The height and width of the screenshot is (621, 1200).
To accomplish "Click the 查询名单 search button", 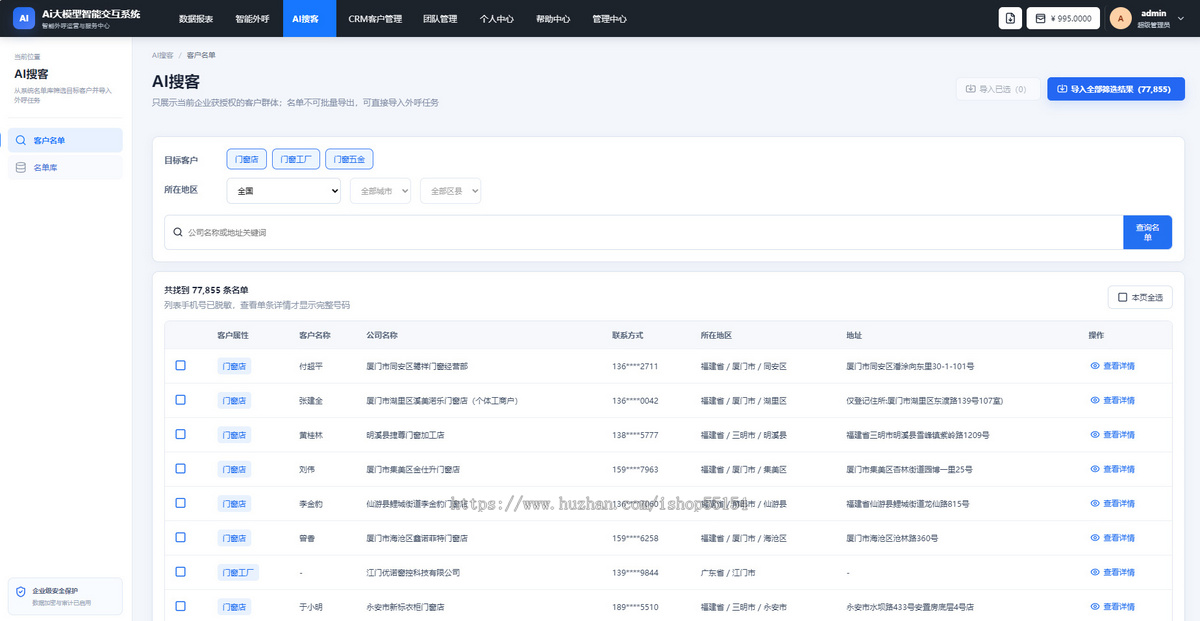I will pyautogui.click(x=1148, y=232).
